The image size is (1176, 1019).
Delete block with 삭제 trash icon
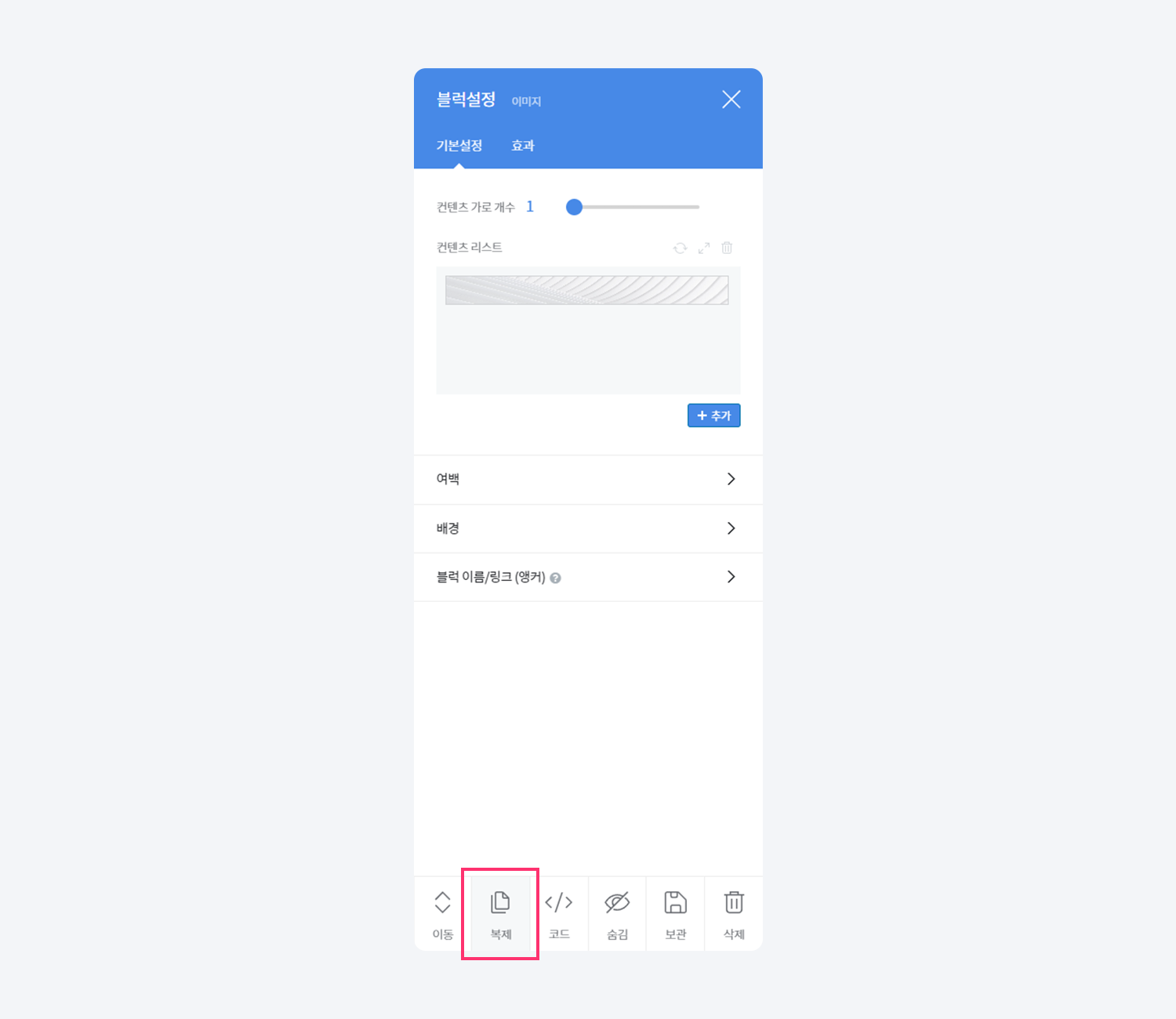click(x=734, y=902)
